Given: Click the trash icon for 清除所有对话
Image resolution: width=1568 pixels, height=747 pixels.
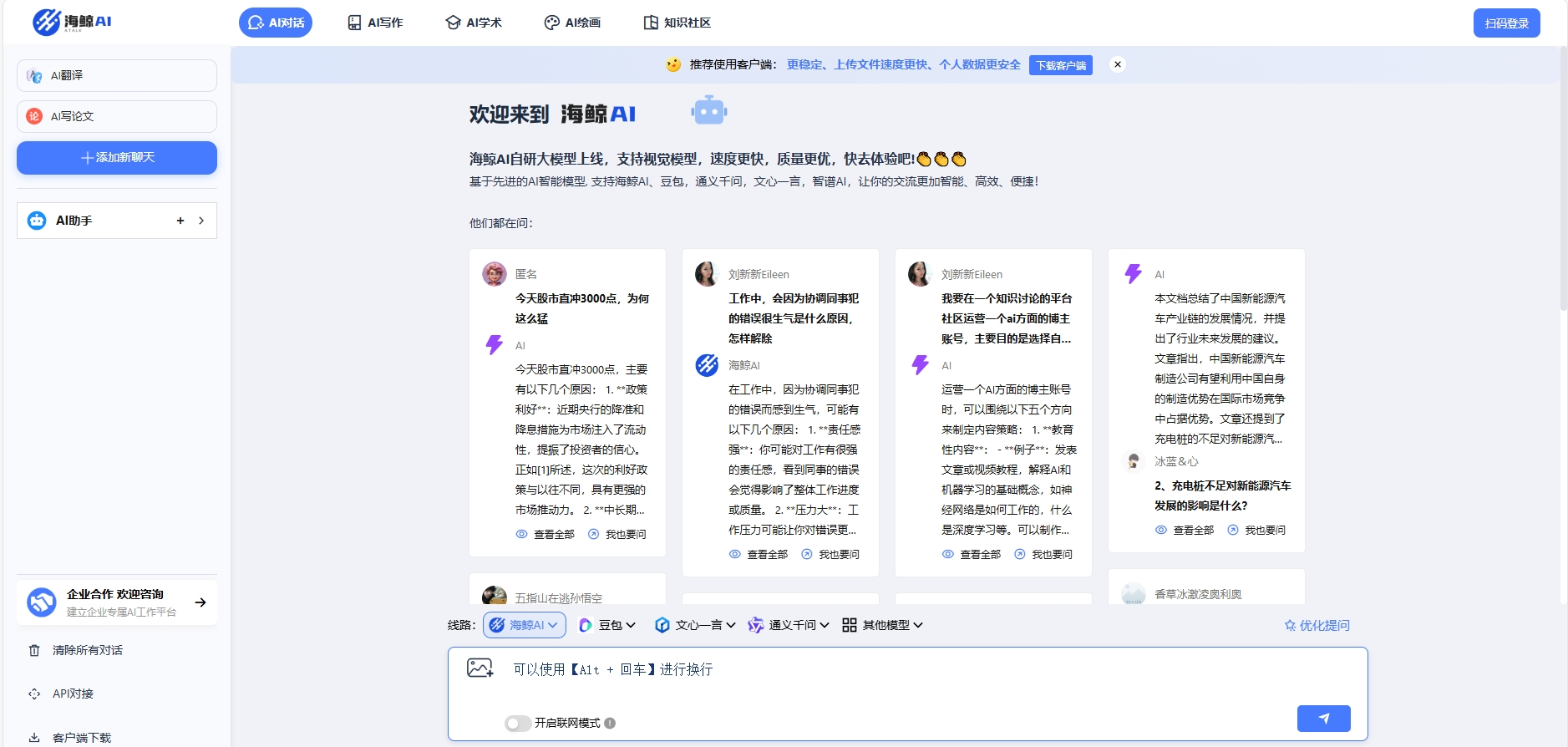Looking at the screenshot, I should point(34,650).
